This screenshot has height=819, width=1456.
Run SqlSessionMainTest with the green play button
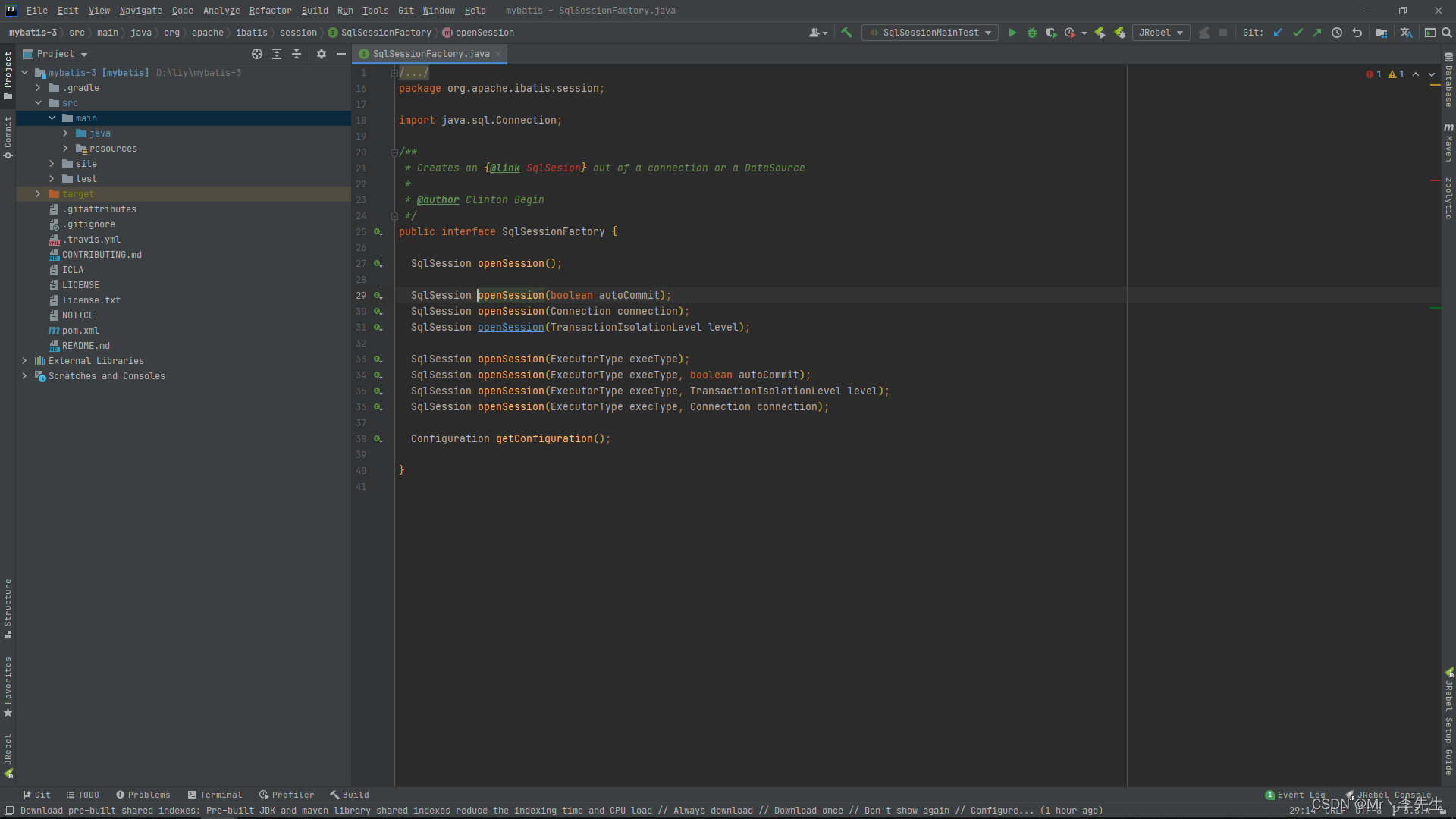(x=1012, y=33)
